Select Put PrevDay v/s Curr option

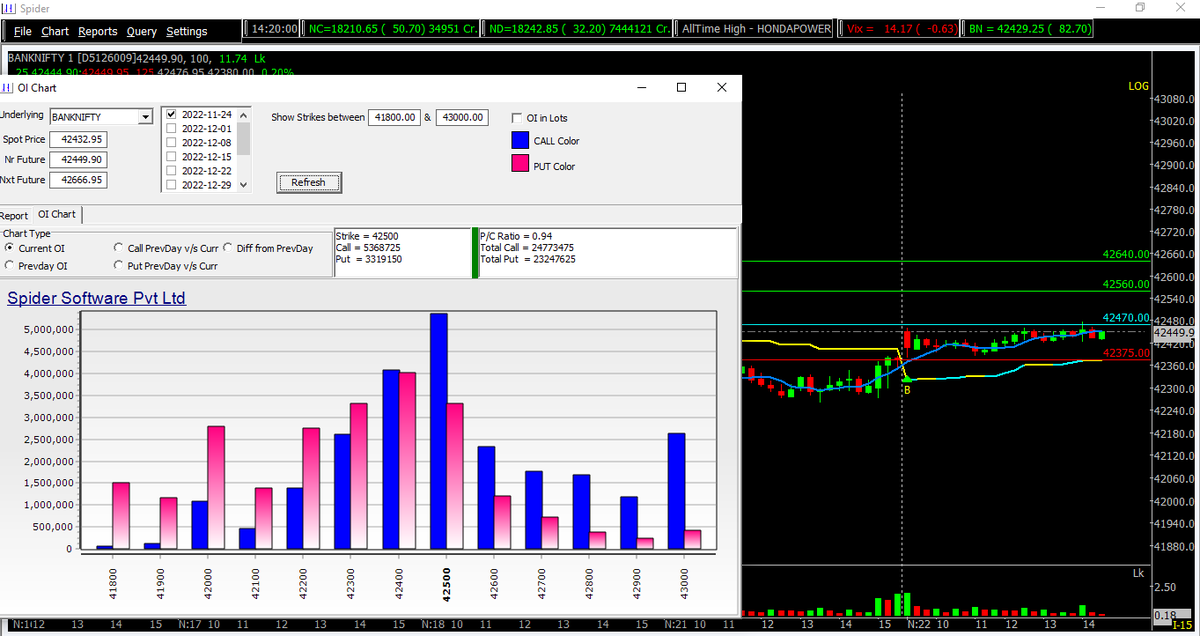coord(119,266)
